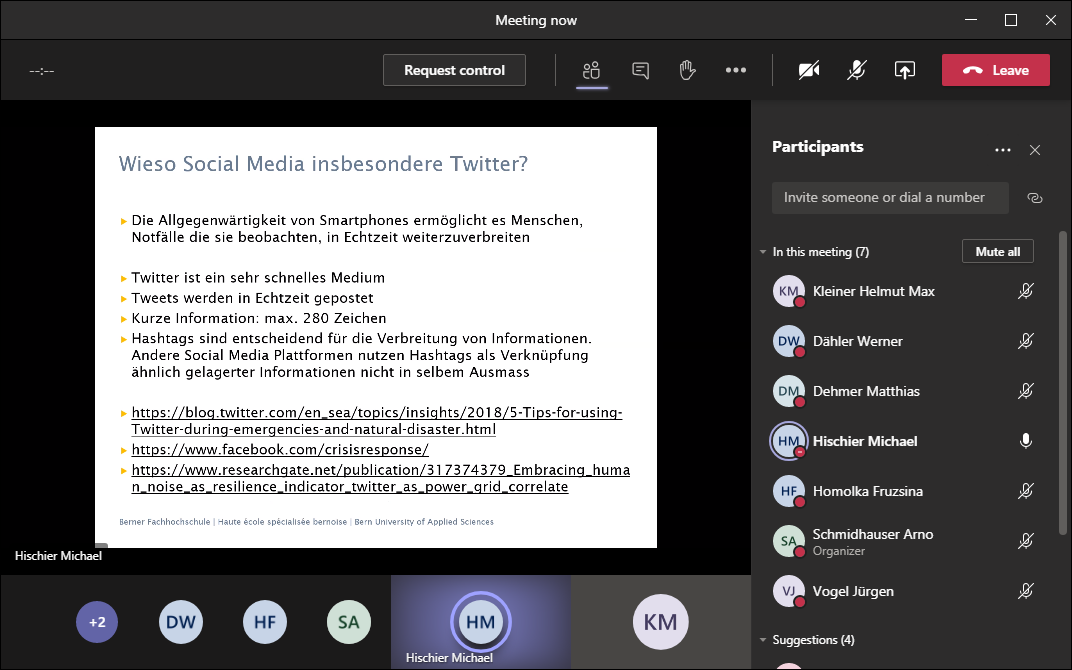The image size is (1072, 670).
Task: Click the share content icon
Action: (x=904, y=70)
